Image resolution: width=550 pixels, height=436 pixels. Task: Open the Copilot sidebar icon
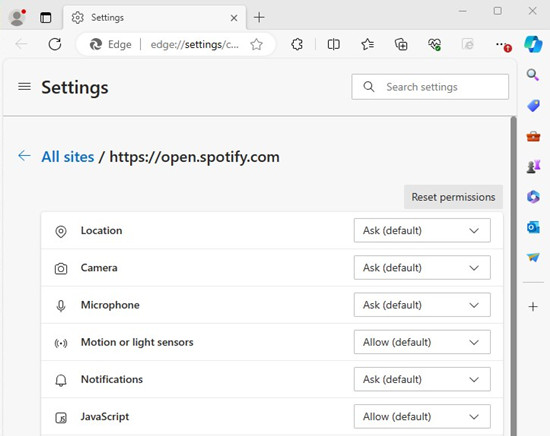tap(533, 45)
